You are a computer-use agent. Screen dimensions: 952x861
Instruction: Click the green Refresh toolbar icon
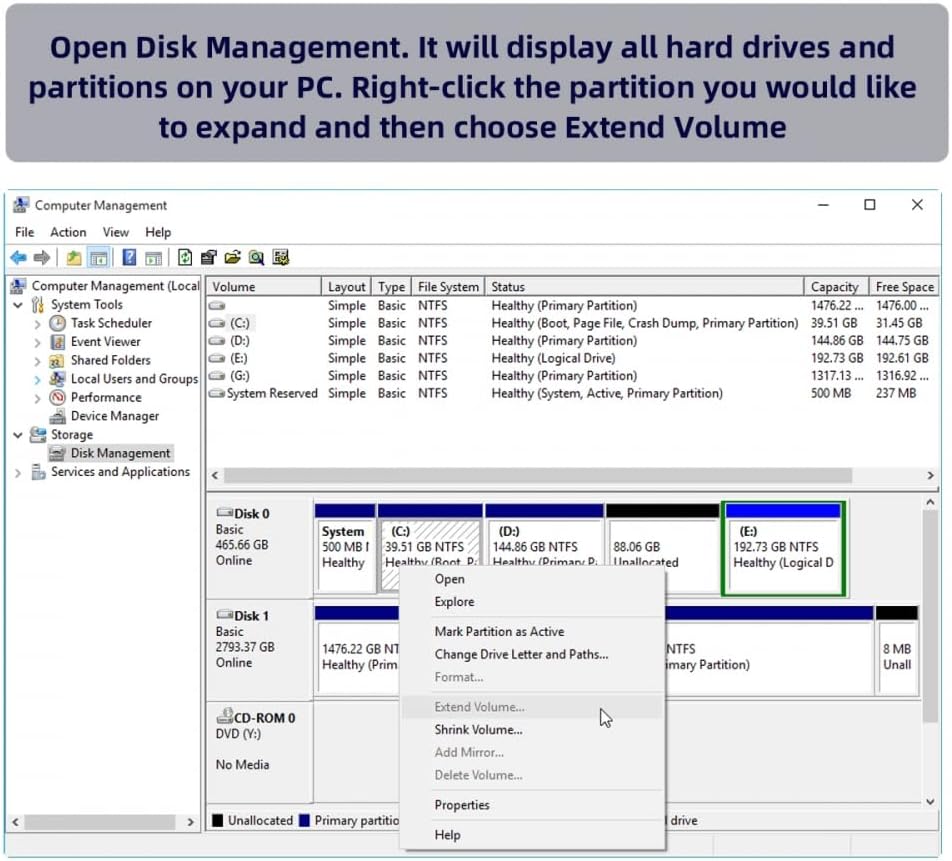pos(185,258)
